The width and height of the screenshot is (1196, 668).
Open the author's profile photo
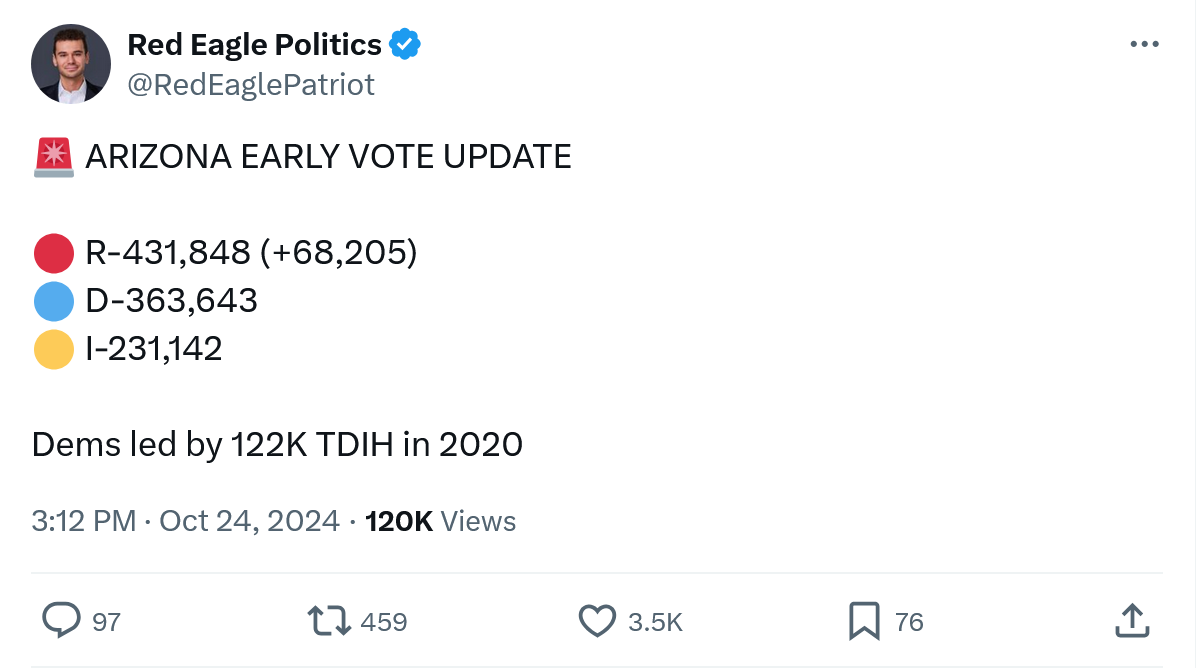(x=70, y=64)
